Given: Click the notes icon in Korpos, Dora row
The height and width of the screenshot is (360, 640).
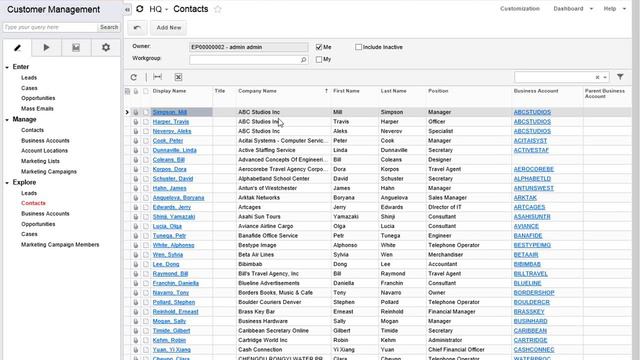Looking at the screenshot, I should tap(136, 169).
